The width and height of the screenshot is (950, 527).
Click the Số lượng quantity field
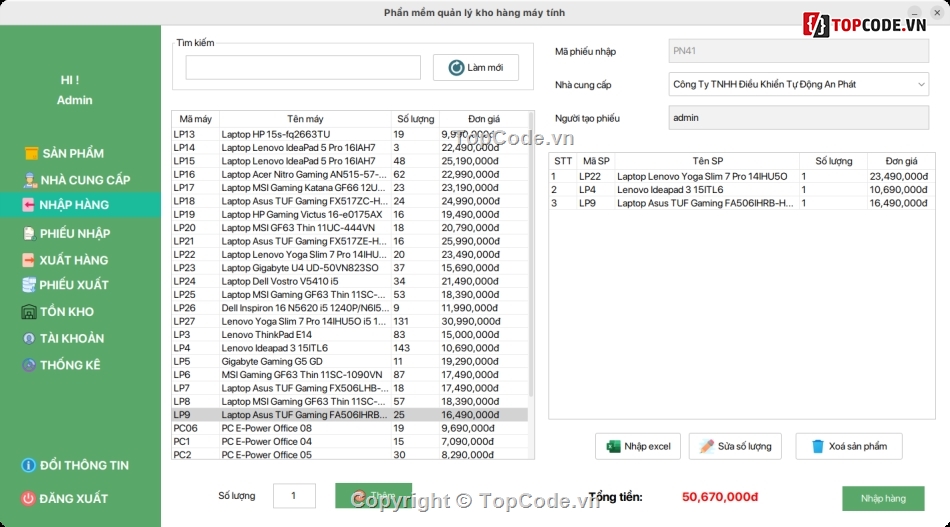pos(294,496)
